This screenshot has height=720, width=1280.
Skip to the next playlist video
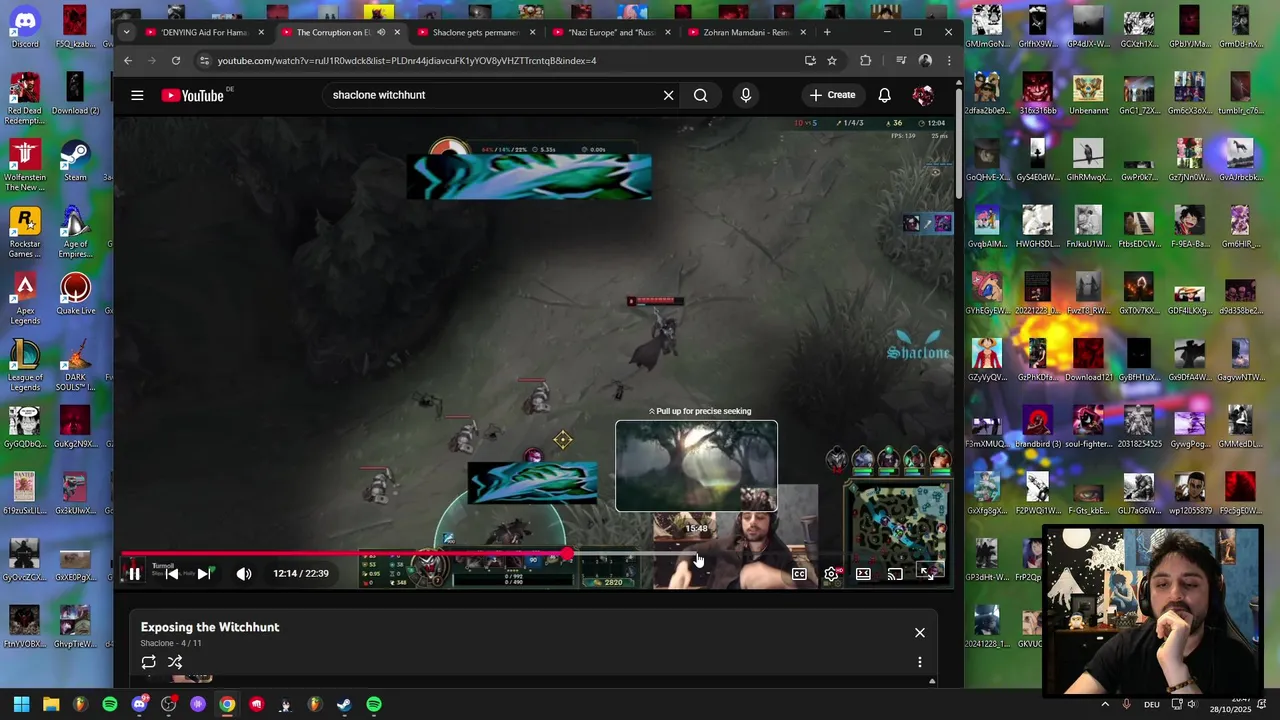pos(204,574)
